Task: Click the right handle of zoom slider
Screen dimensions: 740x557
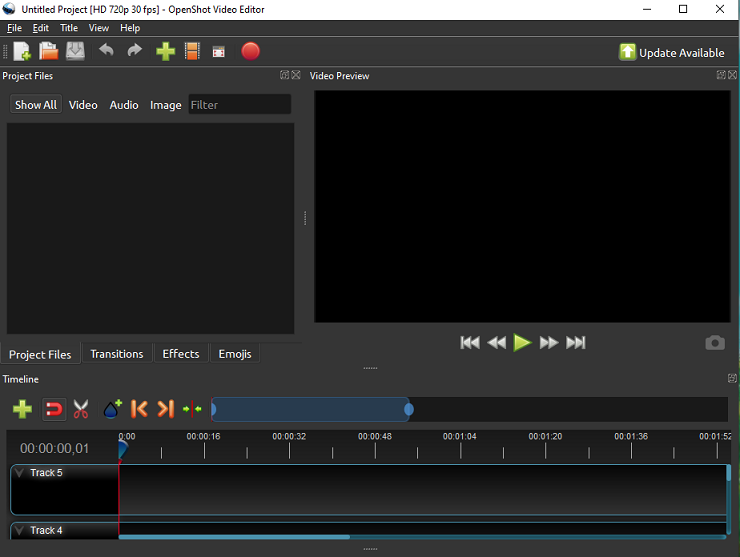Action: point(409,409)
